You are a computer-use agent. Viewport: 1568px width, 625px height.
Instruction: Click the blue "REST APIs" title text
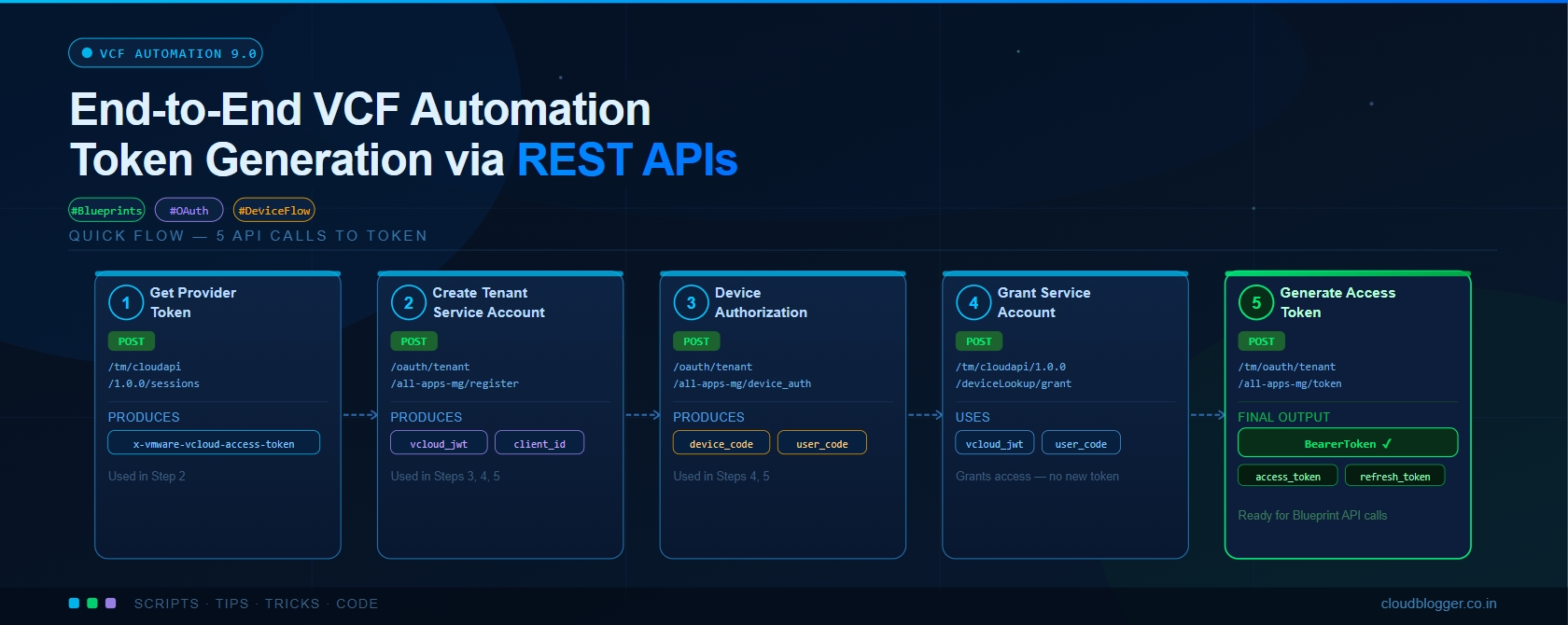[x=627, y=160]
